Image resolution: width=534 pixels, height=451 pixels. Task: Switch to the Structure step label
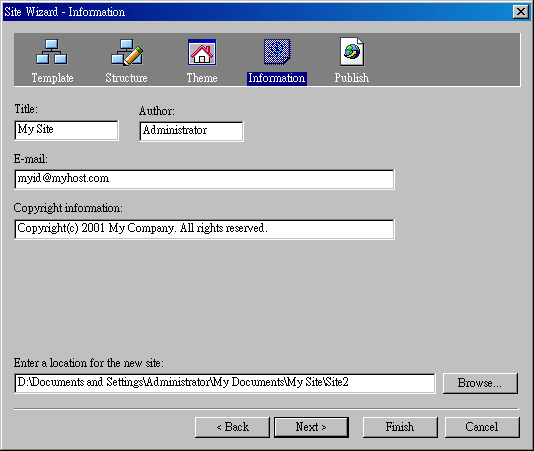(x=126, y=78)
